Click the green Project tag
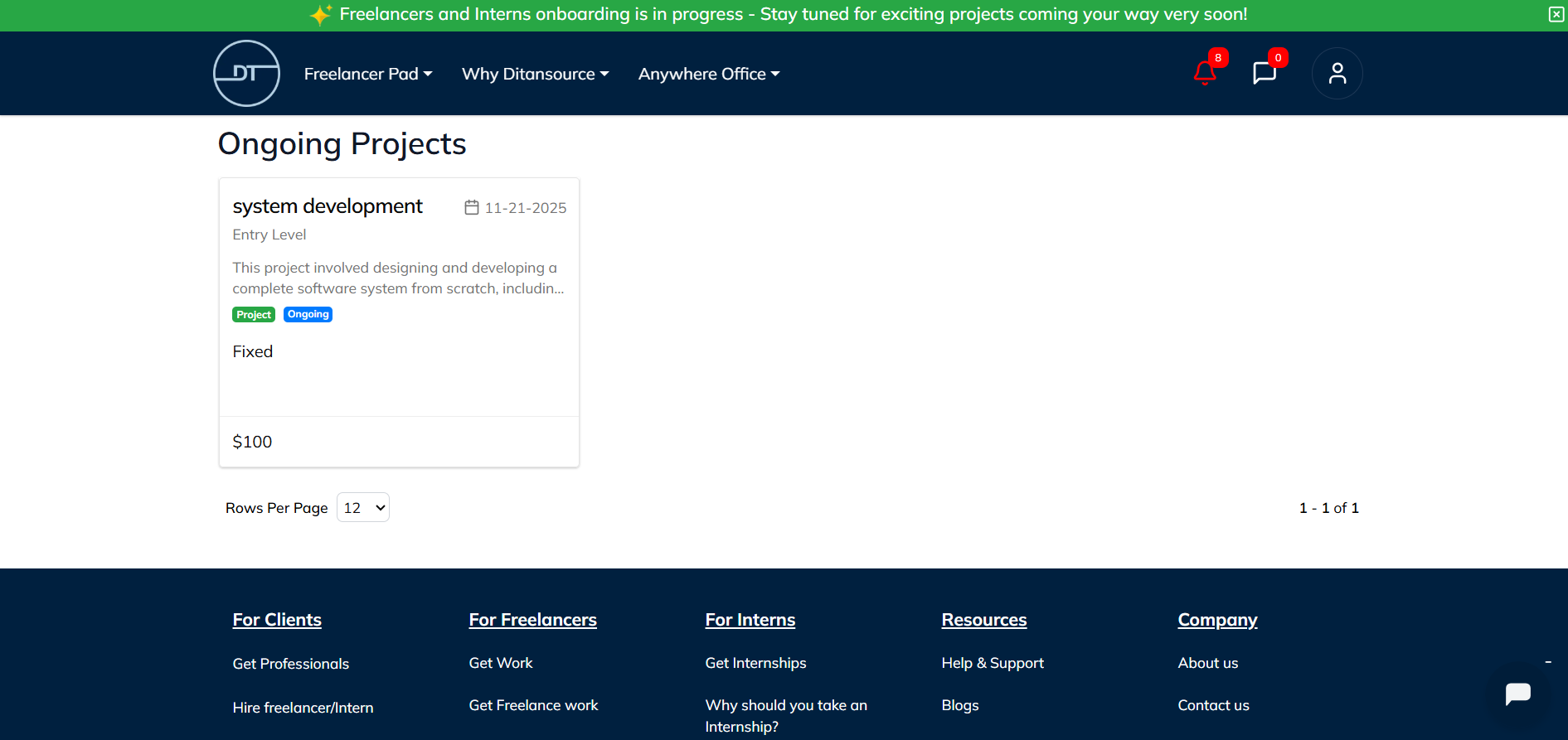 254,315
